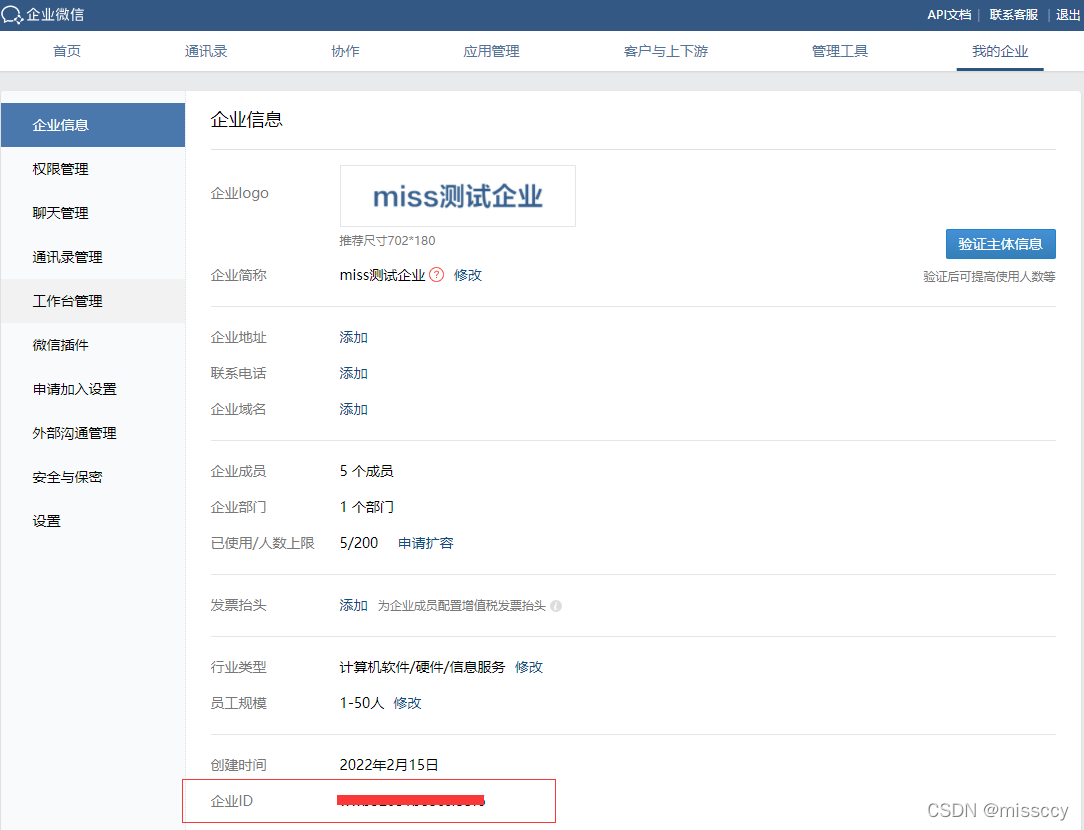Click the miss测试企业 logo image
This screenshot has height=830, width=1084.
pos(458,196)
